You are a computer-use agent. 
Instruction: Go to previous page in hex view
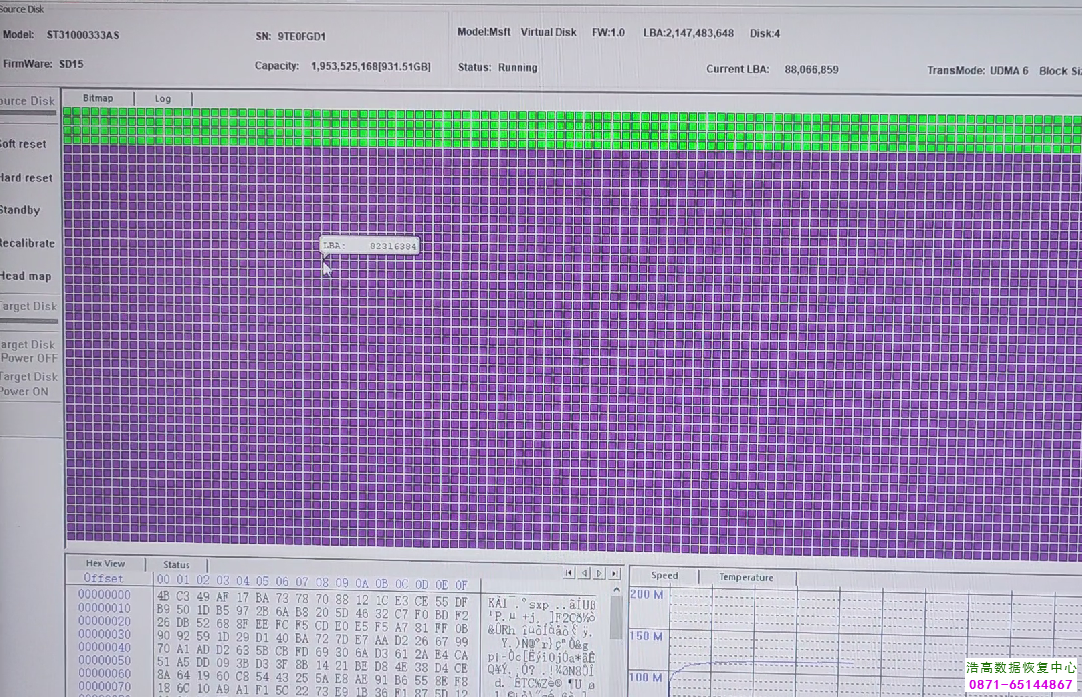click(585, 573)
